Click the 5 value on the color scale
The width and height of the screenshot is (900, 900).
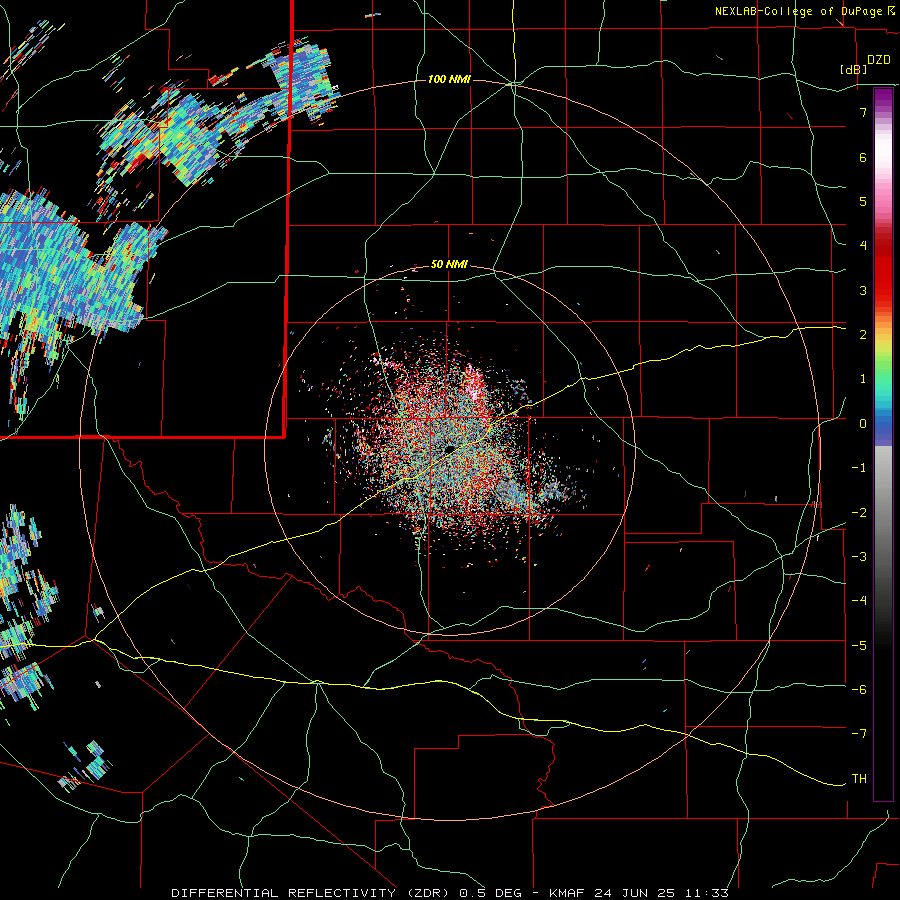coord(863,201)
